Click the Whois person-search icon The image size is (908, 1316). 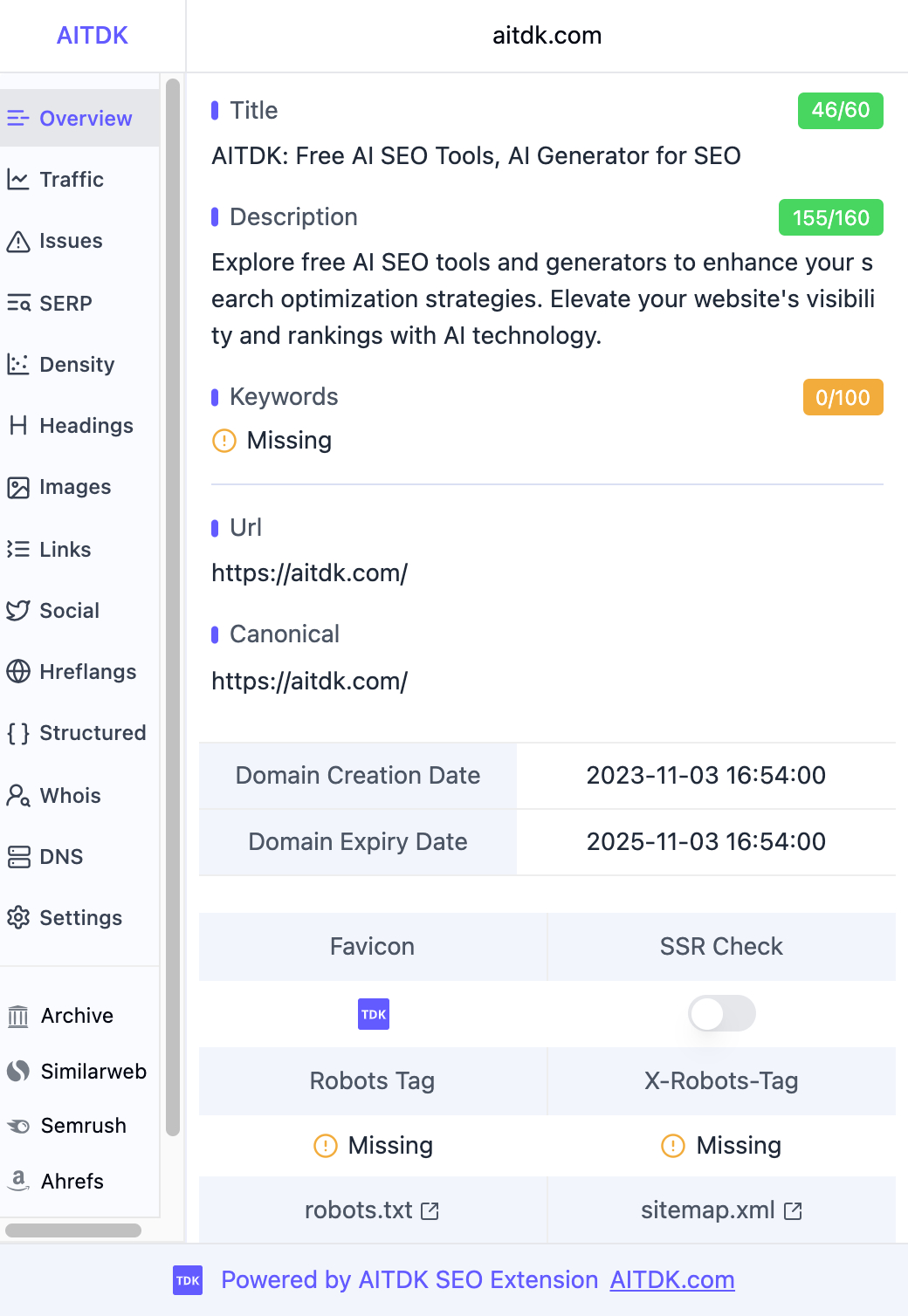[17, 795]
